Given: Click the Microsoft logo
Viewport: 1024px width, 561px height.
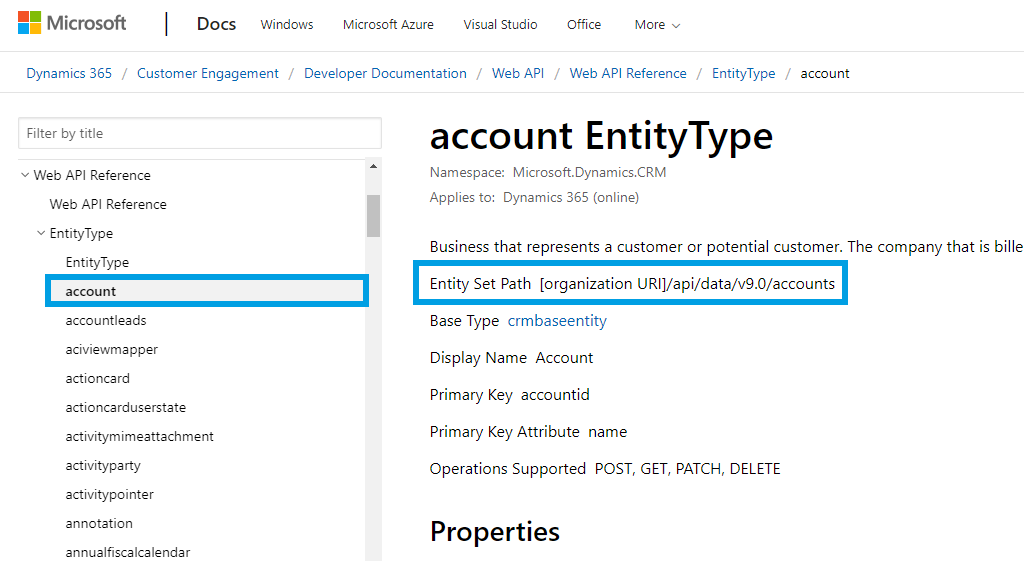Looking at the screenshot, I should (72, 23).
